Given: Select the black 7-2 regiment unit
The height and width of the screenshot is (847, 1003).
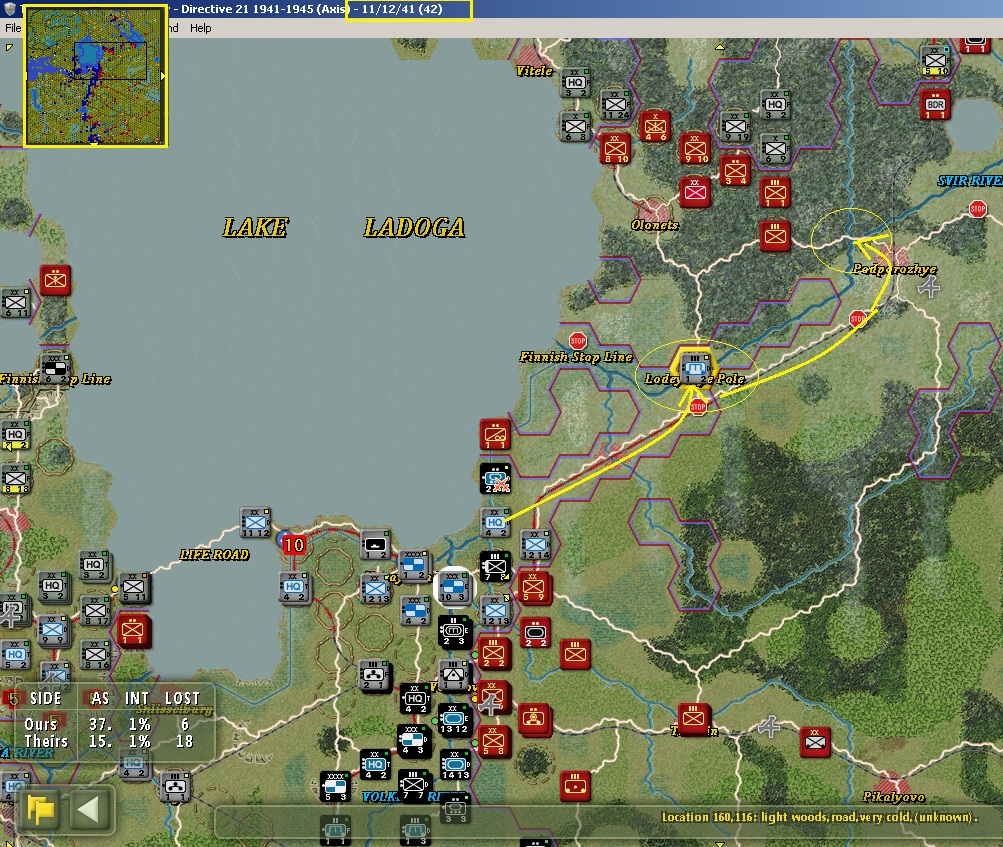Looking at the screenshot, I should pyautogui.click(x=495, y=567).
